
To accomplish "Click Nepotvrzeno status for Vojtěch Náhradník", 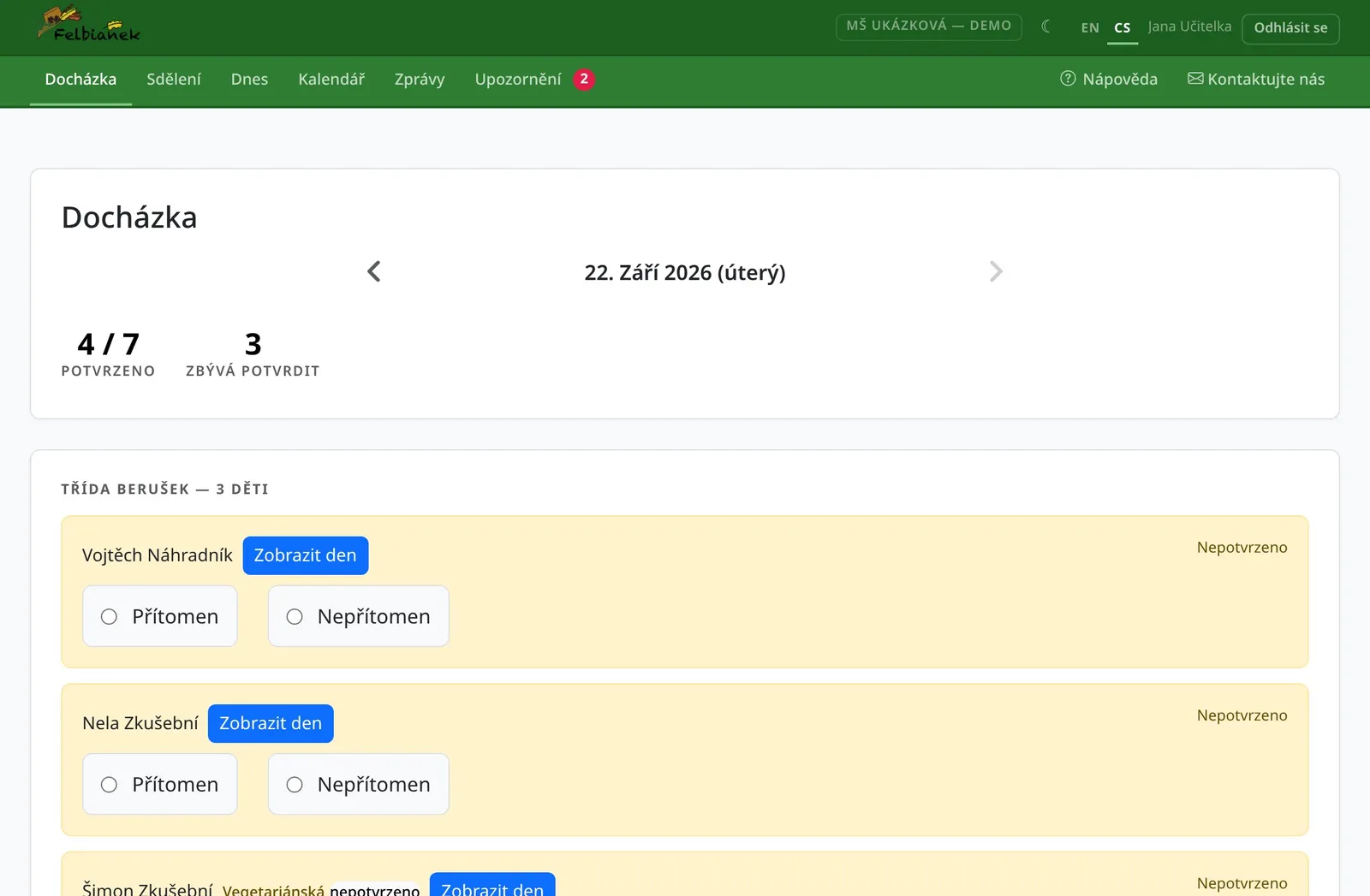I will [x=1242, y=548].
